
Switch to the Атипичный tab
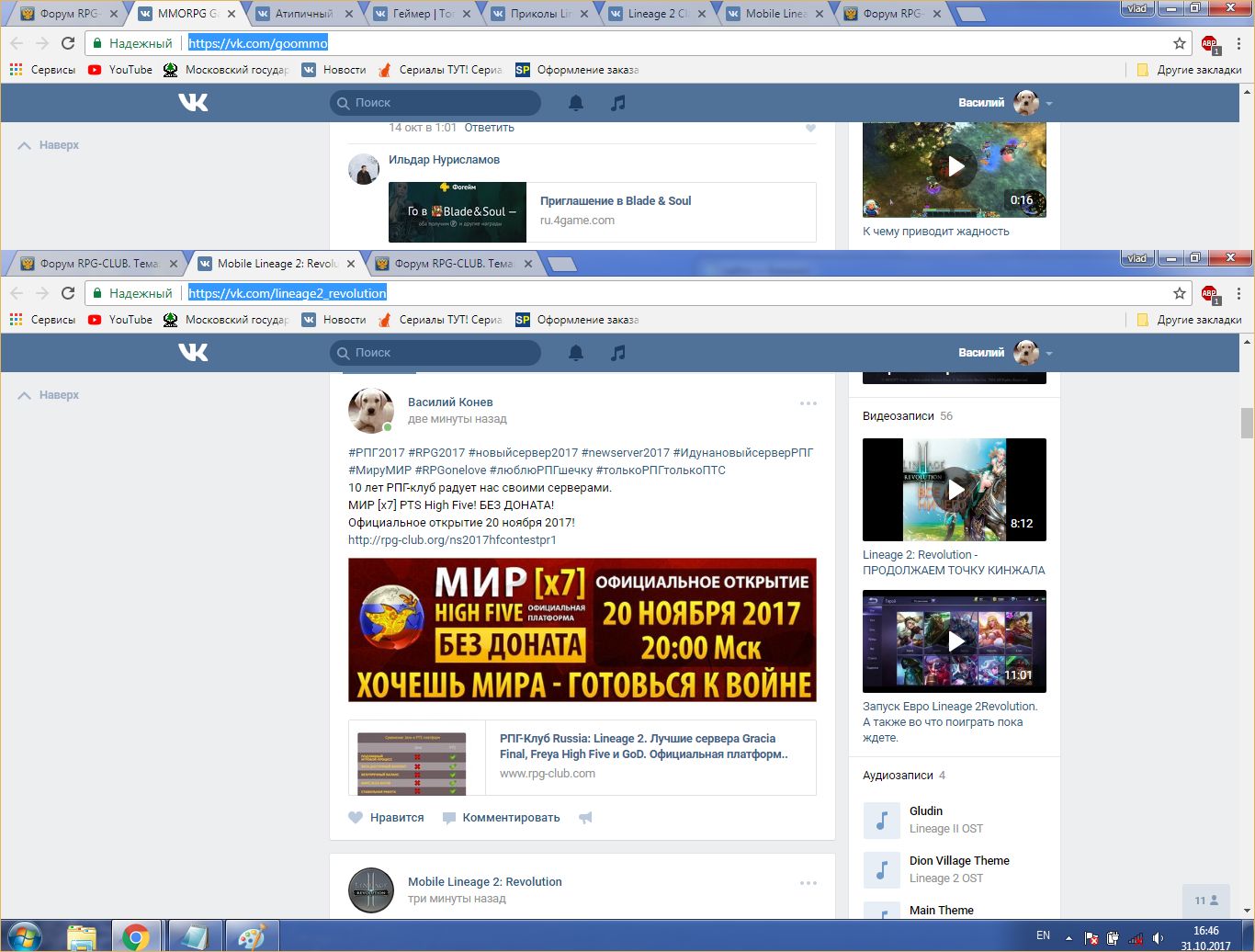(303, 14)
